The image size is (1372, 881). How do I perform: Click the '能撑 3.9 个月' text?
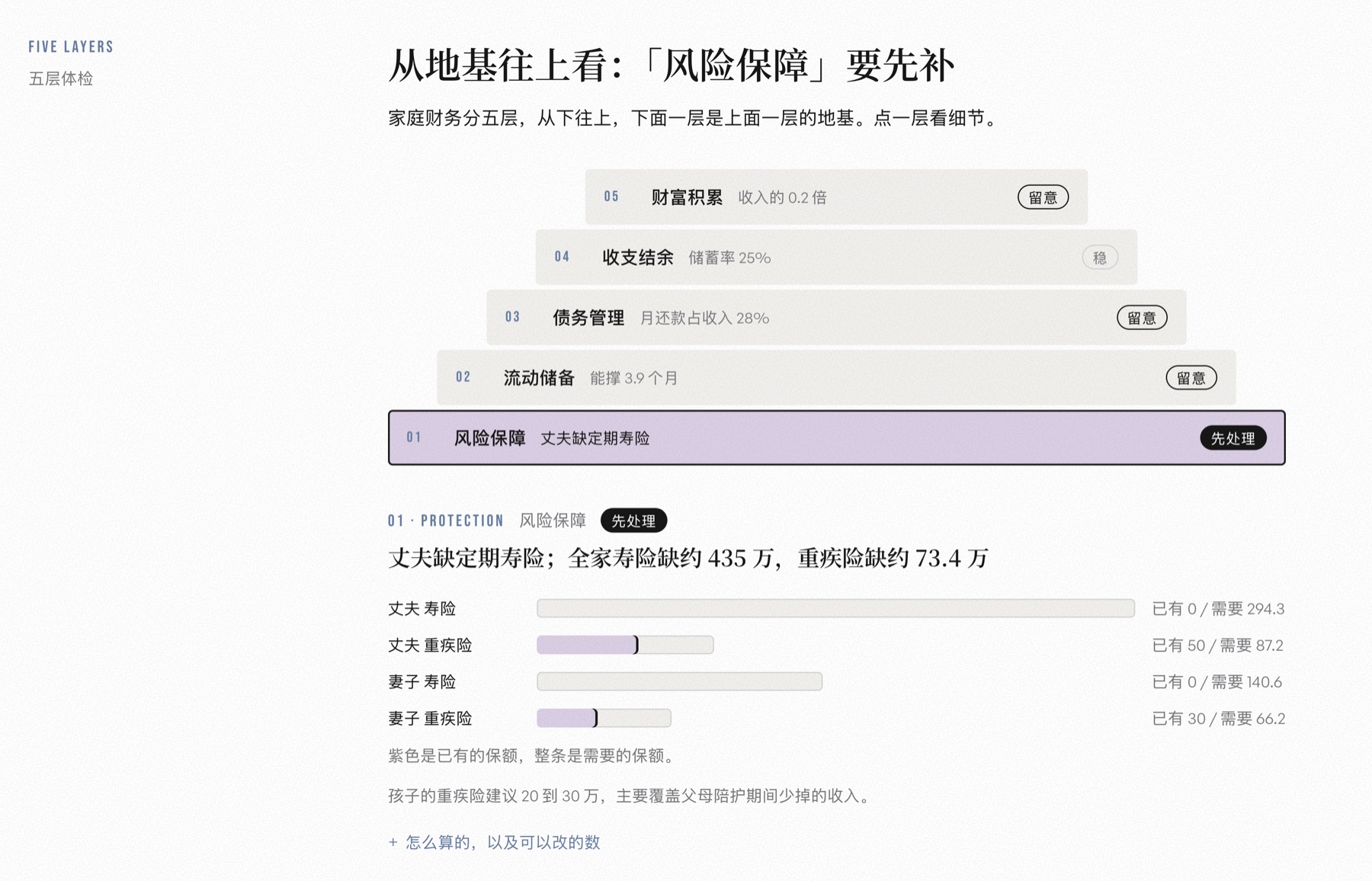pyautogui.click(x=633, y=378)
